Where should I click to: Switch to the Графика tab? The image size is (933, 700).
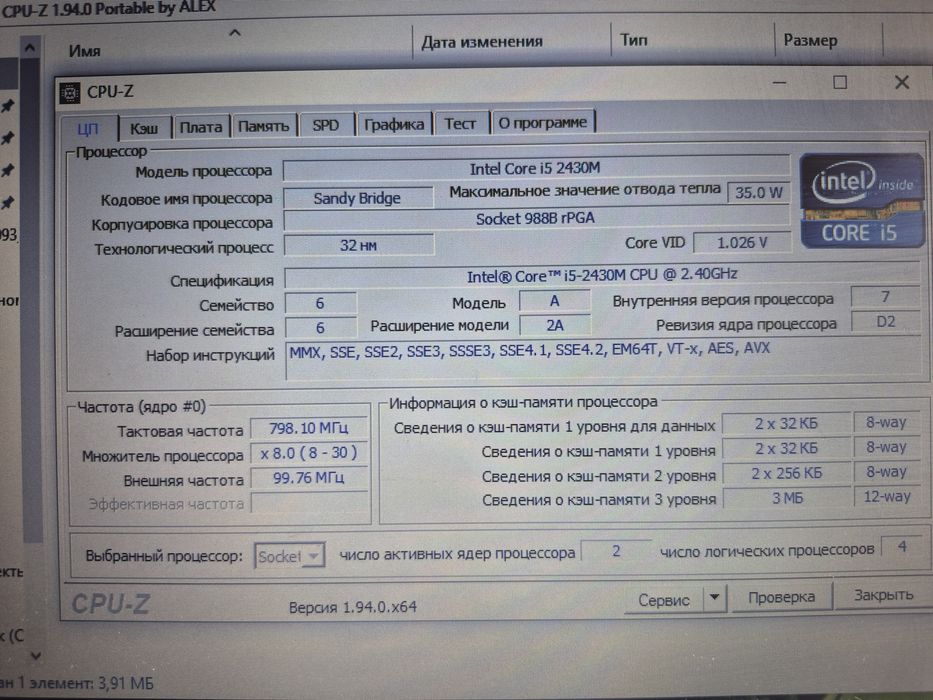394,124
